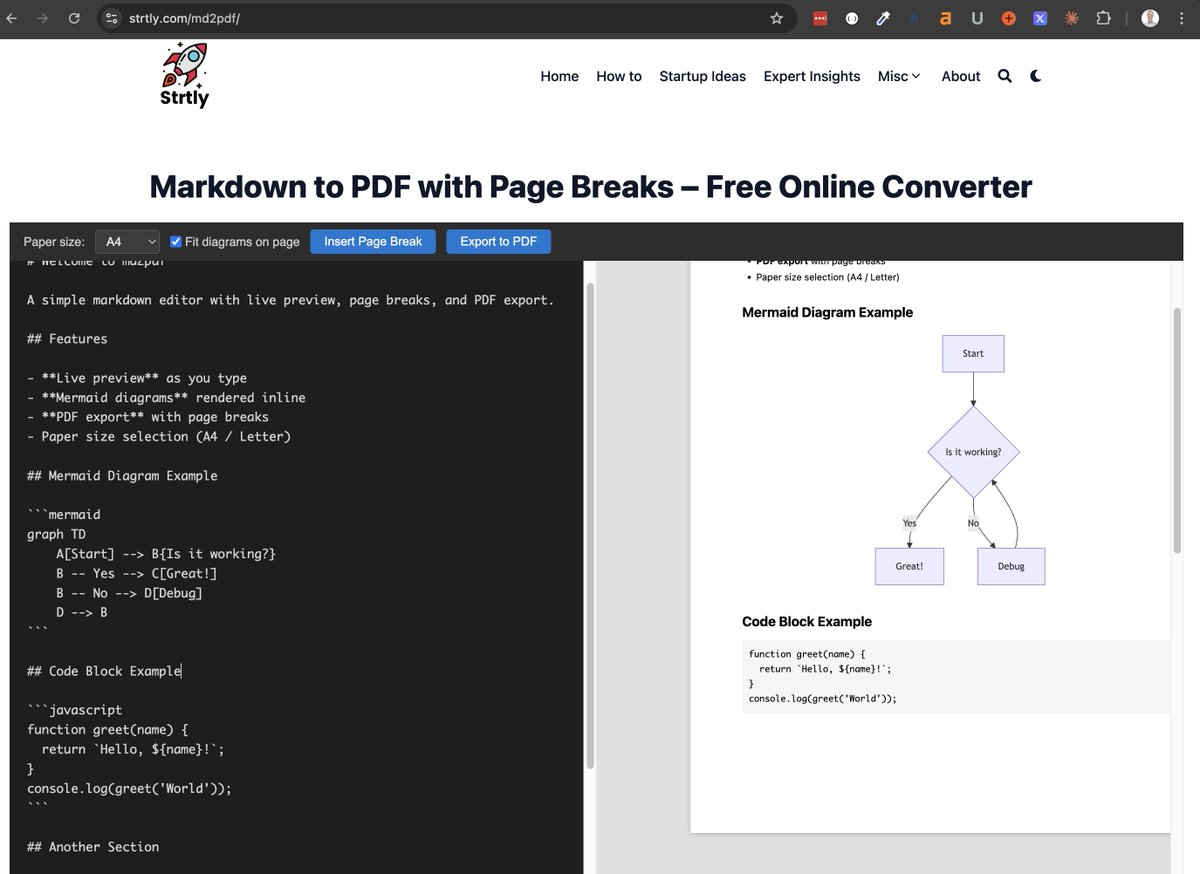The height and width of the screenshot is (874, 1200).
Task: Click the browser back arrow
Action: pos(12,18)
